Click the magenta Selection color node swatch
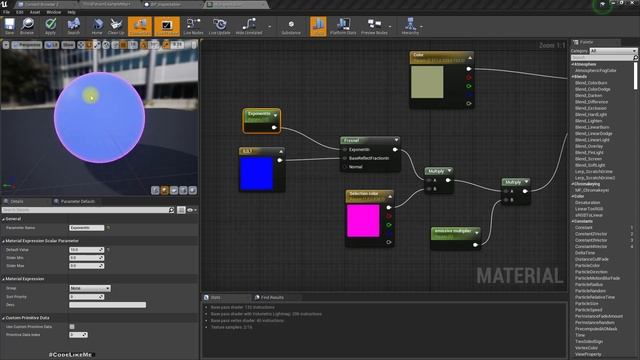Screen dimensions: 640x360 click(x=363, y=221)
